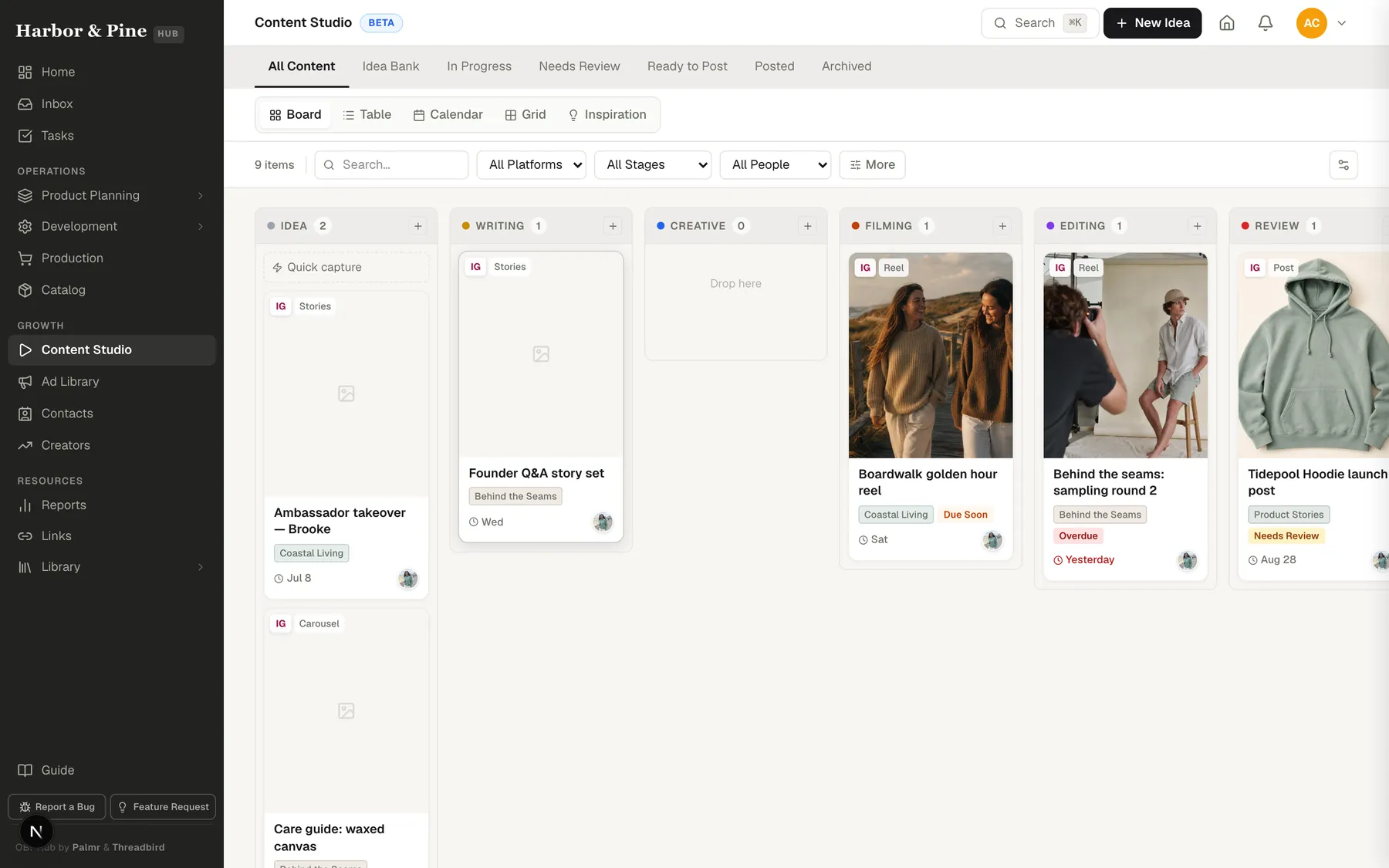The image size is (1389, 868).
Task: Open Production in the sidebar
Action: coord(112,258)
